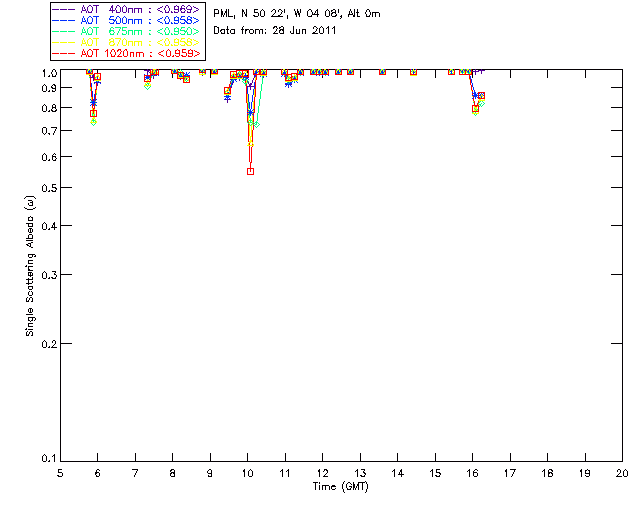Select the lowest red square data point

pos(251,171)
